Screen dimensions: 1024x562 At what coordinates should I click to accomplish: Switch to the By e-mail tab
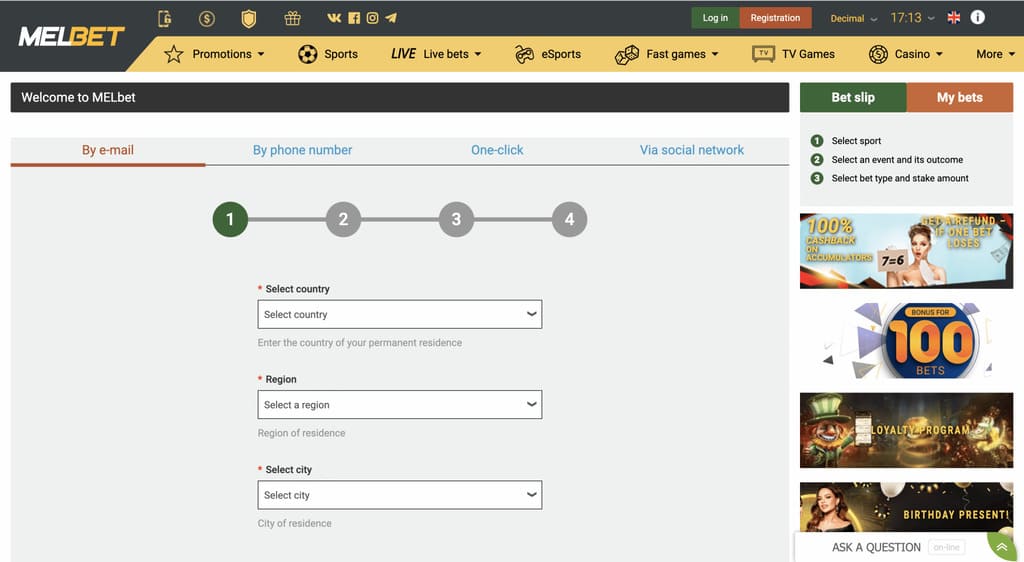coord(108,150)
